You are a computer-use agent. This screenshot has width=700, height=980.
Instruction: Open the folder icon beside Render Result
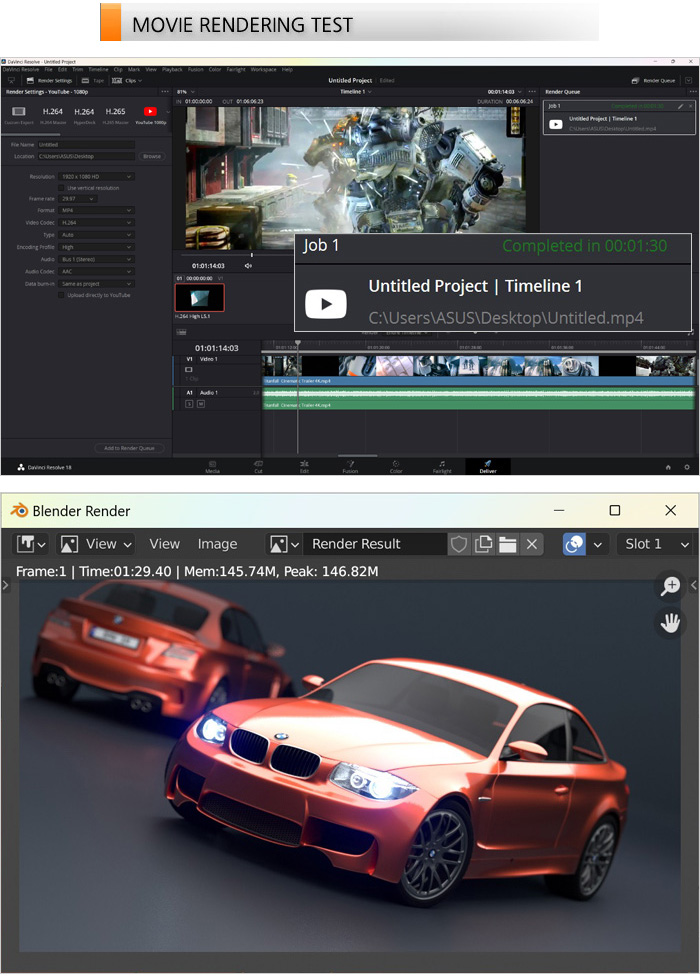tap(508, 544)
